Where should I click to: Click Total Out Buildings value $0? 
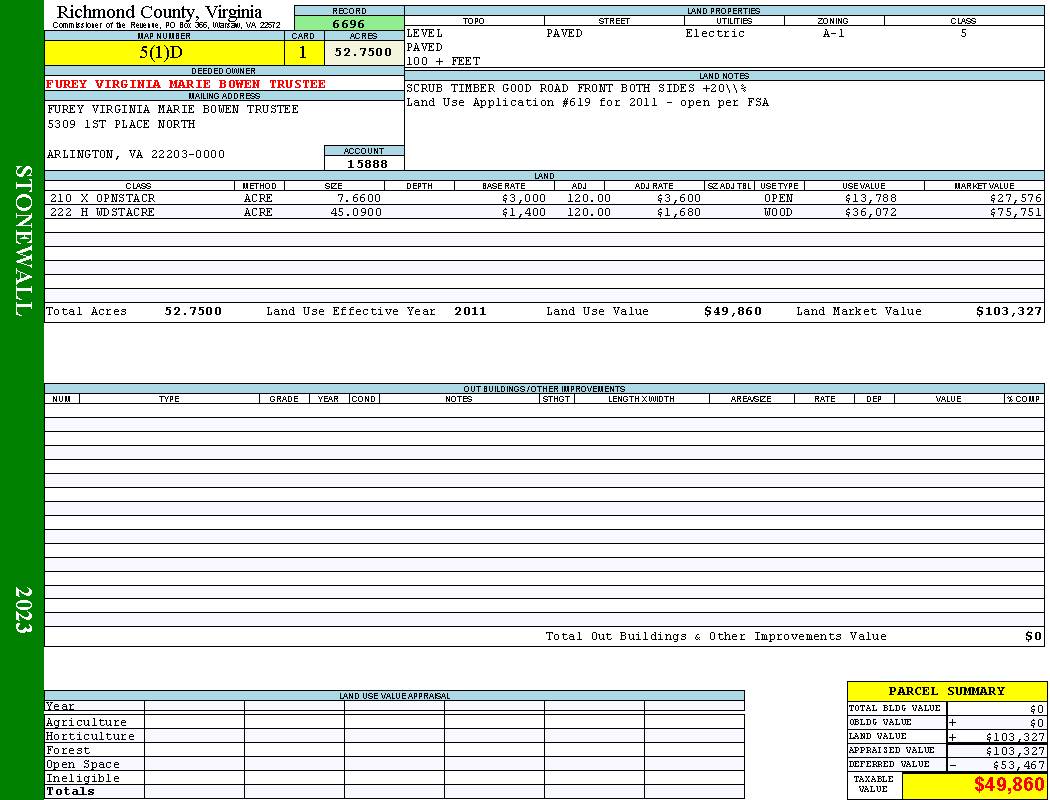coord(1033,637)
